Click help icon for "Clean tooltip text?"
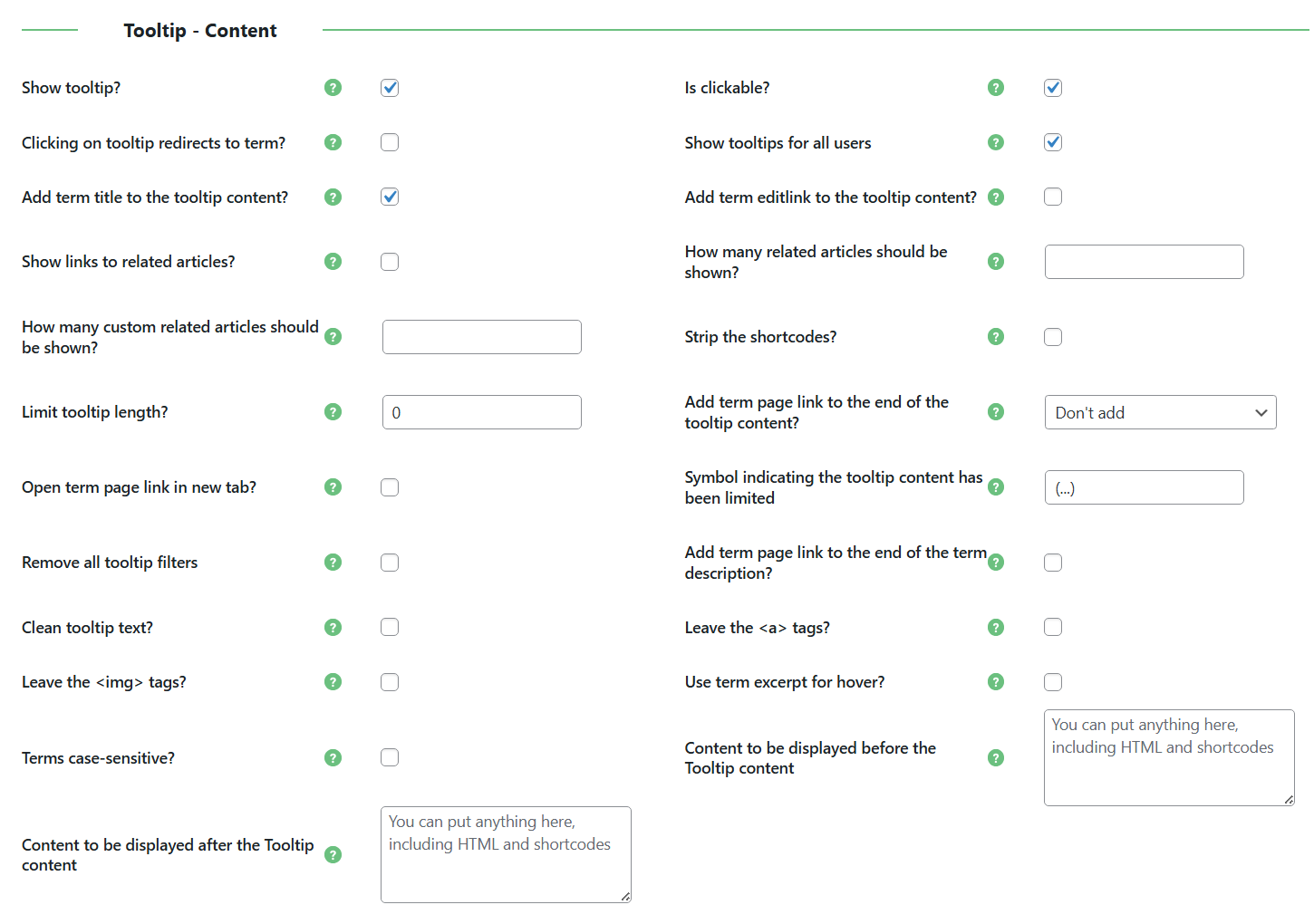Image resolution: width=1314 pixels, height=924 pixels. [x=333, y=627]
